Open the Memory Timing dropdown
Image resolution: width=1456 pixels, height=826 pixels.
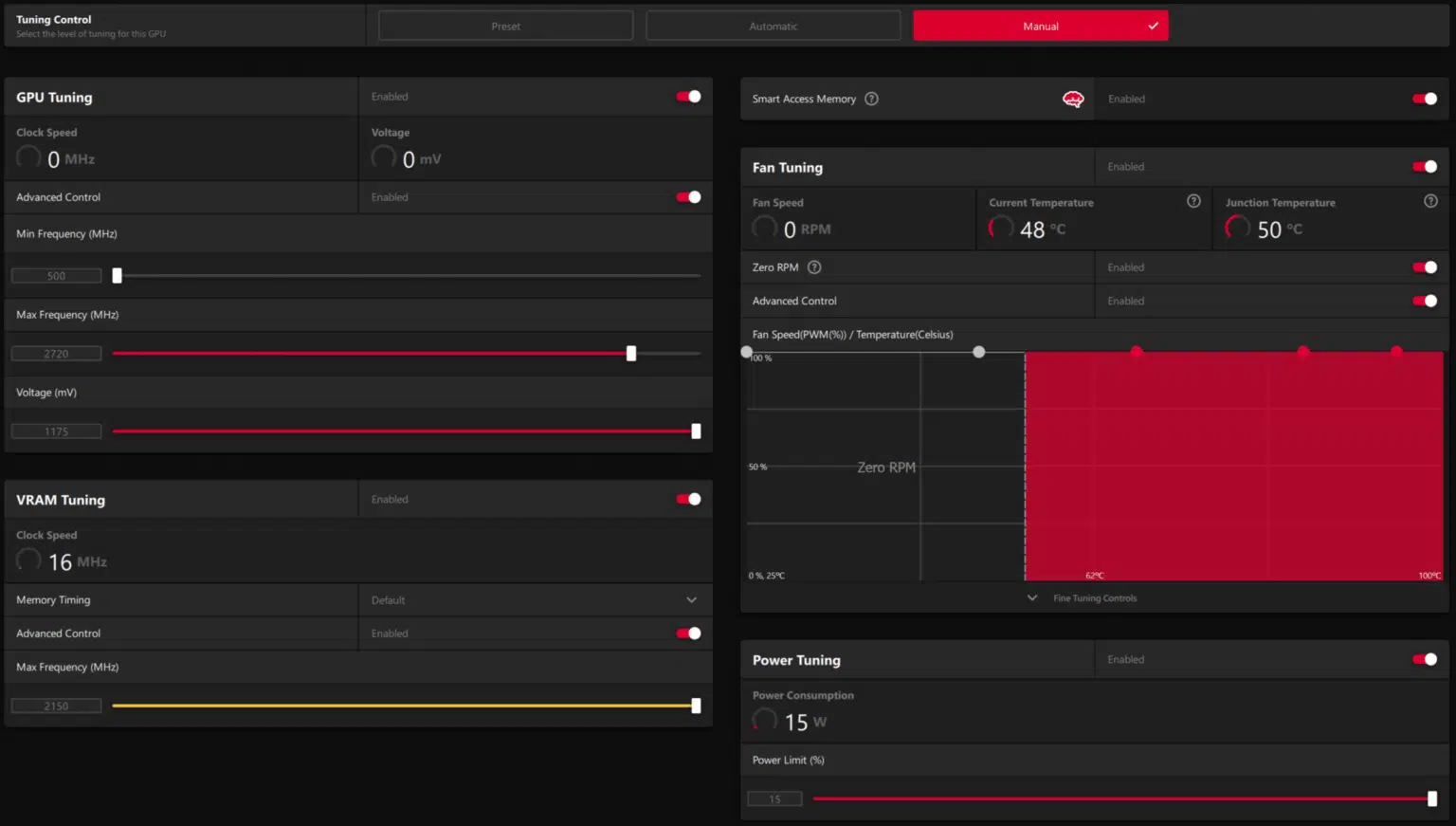tap(691, 599)
